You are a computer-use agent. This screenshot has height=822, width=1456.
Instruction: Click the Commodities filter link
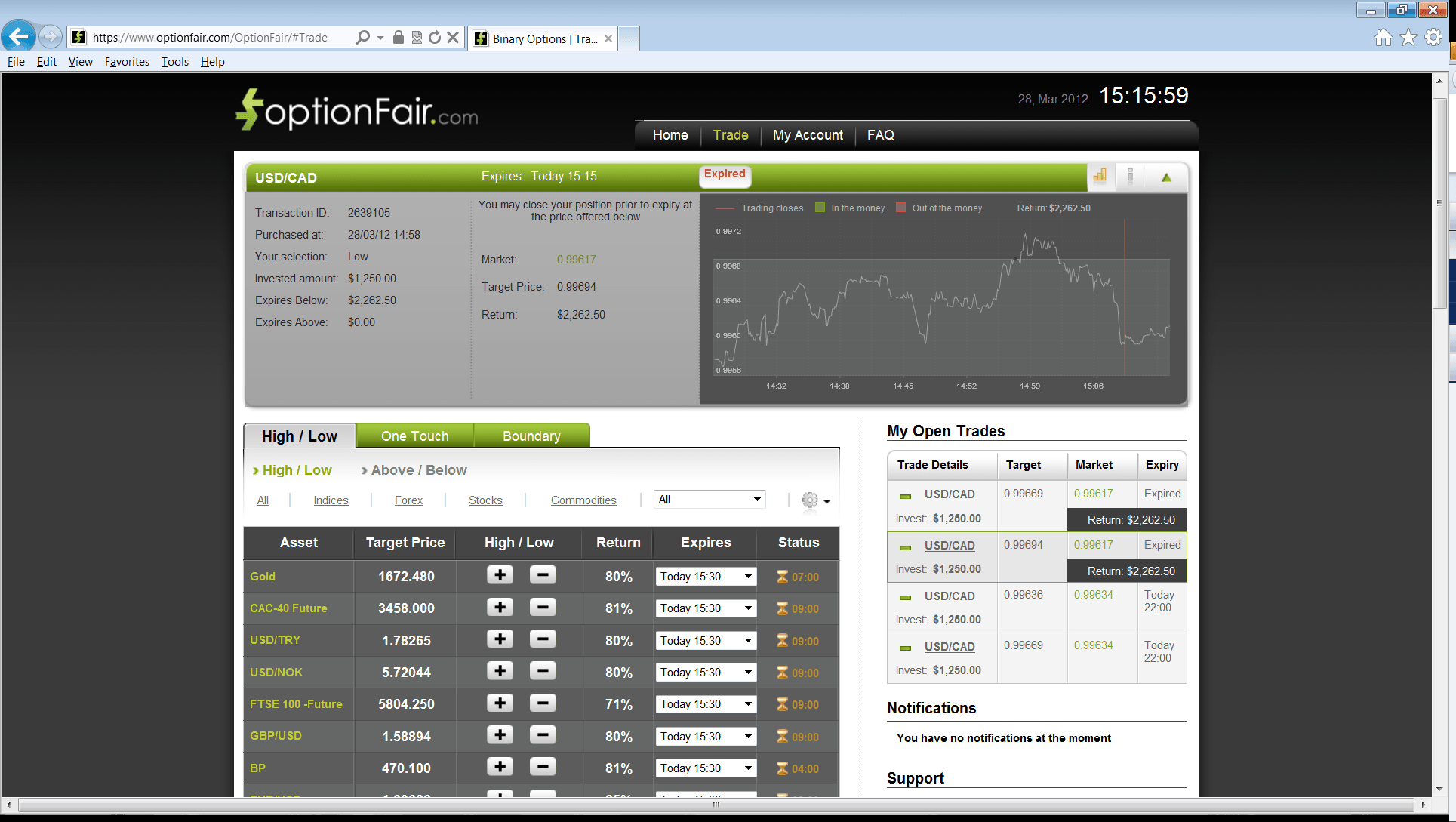(583, 500)
